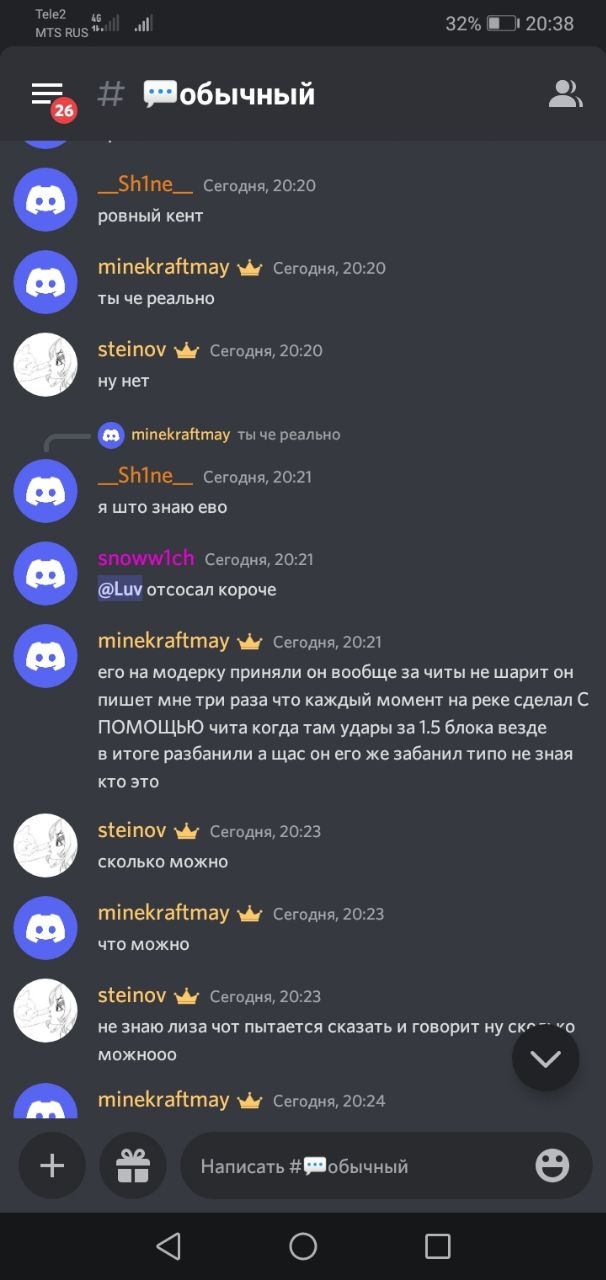This screenshot has width=606, height=1280.
Task: Tap steinov's avatar next to 'сколько можно'
Action: (45, 845)
